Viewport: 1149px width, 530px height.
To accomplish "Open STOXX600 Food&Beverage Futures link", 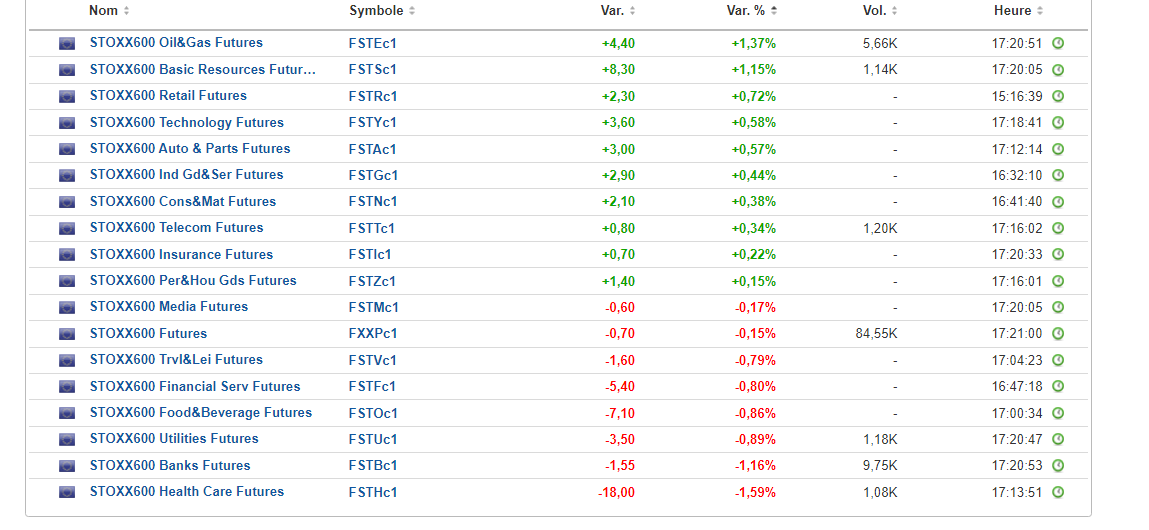I will pos(200,413).
